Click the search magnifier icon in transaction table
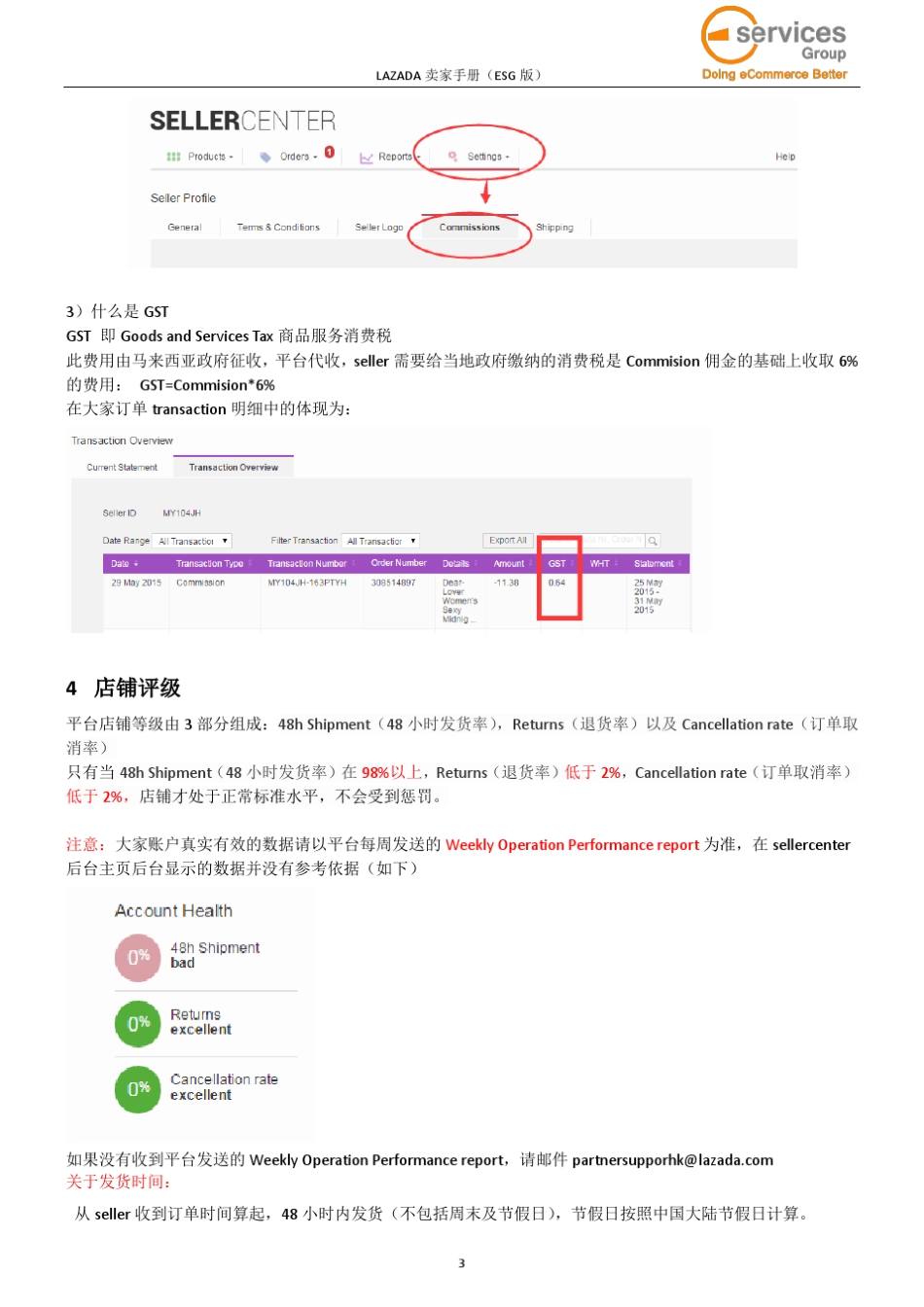This screenshot has width=924, height=1307. (x=653, y=541)
